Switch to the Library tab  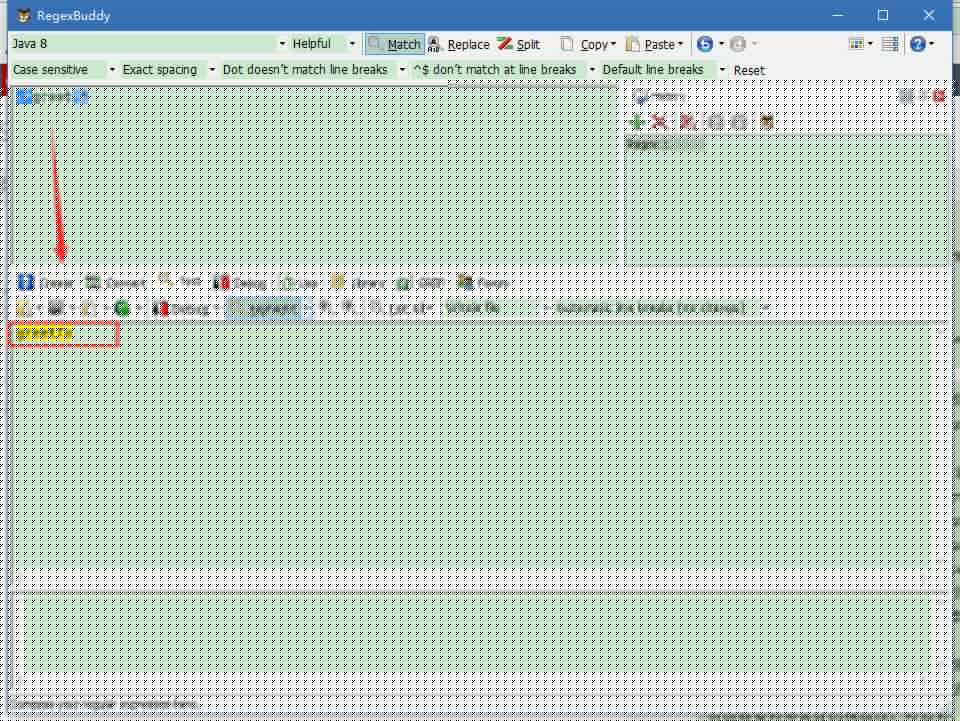(x=358, y=283)
